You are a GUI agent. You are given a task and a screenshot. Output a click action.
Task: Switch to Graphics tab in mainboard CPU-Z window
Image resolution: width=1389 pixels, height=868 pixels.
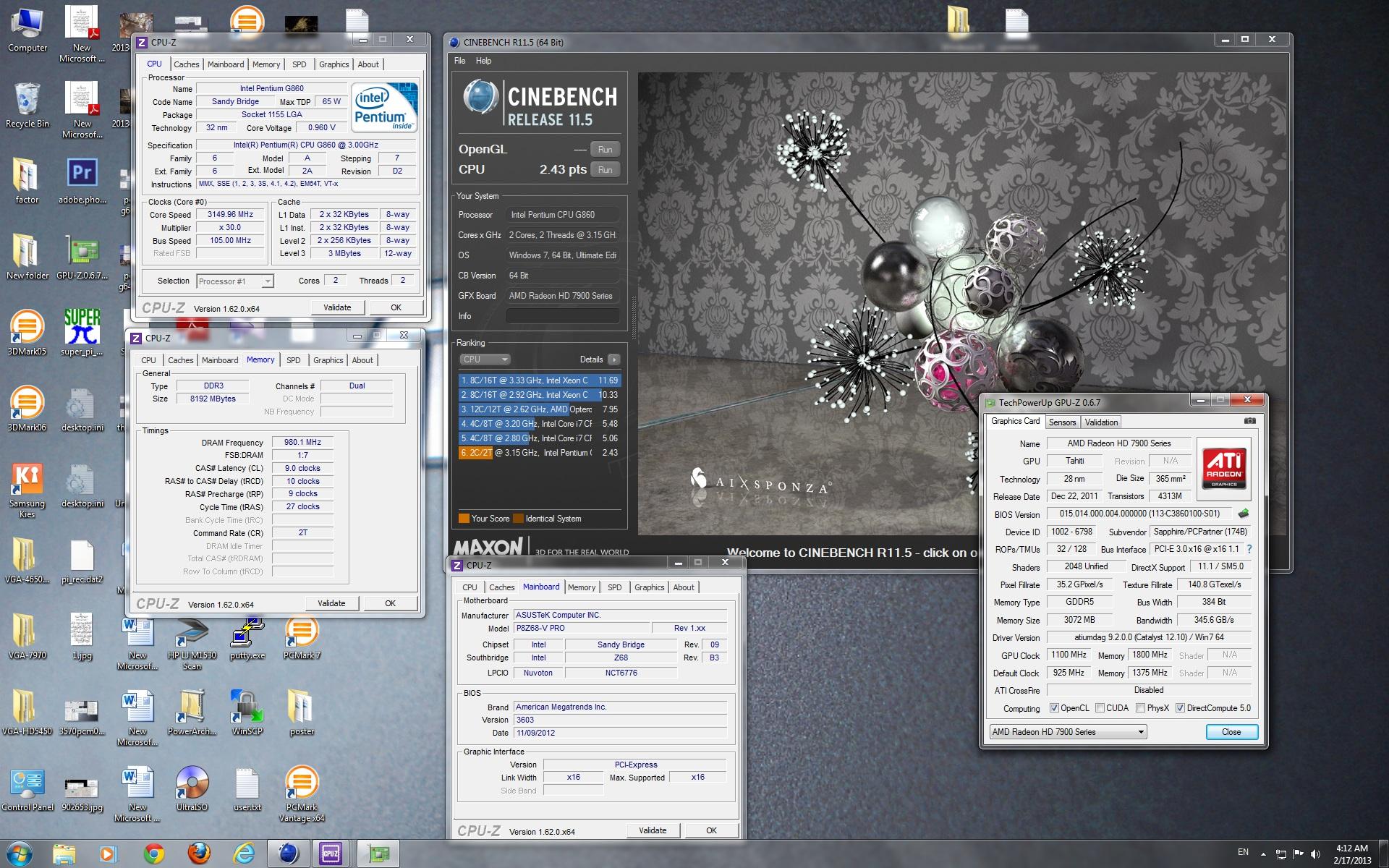(649, 587)
